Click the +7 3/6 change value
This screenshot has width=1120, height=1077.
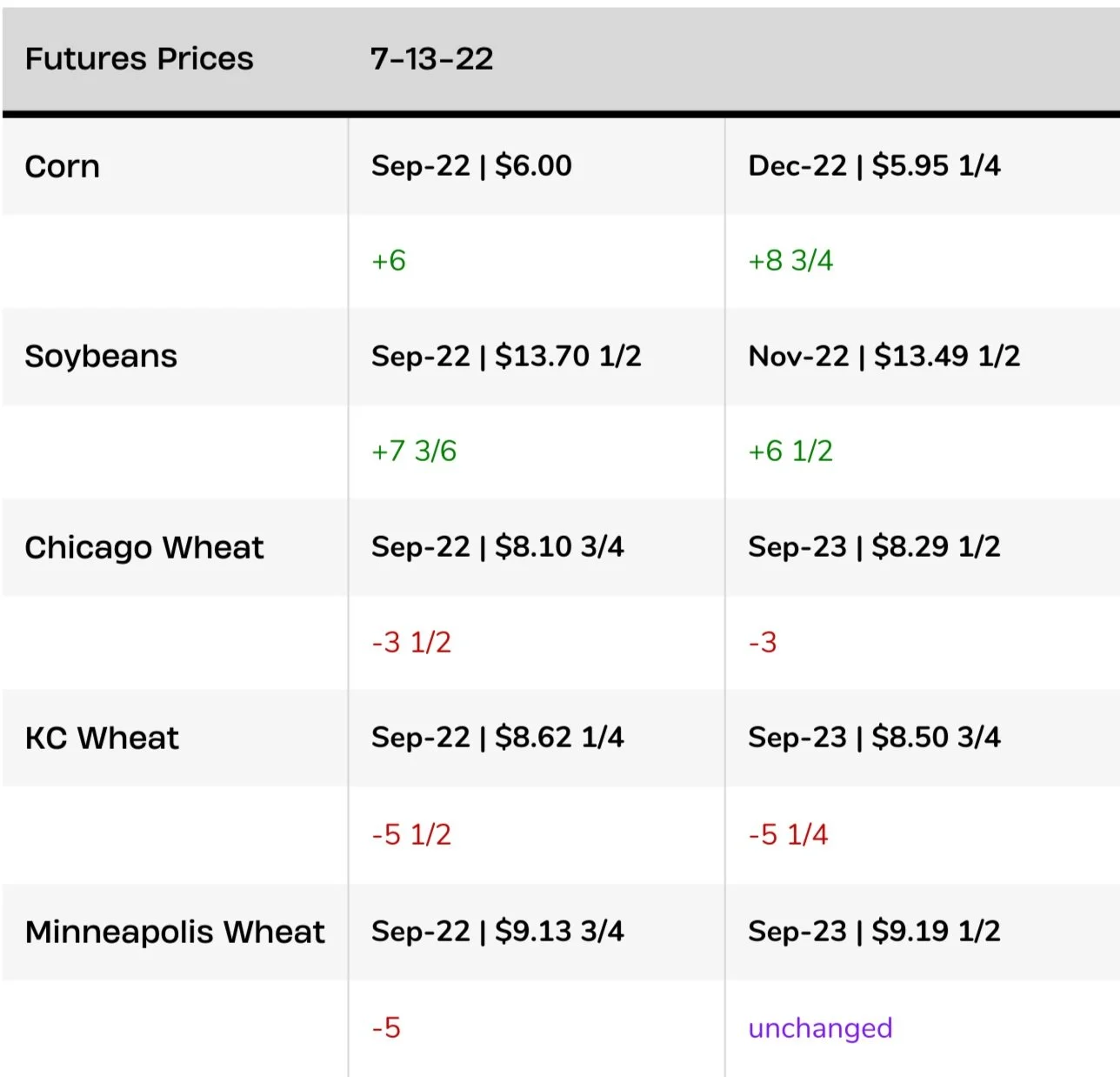tap(414, 452)
